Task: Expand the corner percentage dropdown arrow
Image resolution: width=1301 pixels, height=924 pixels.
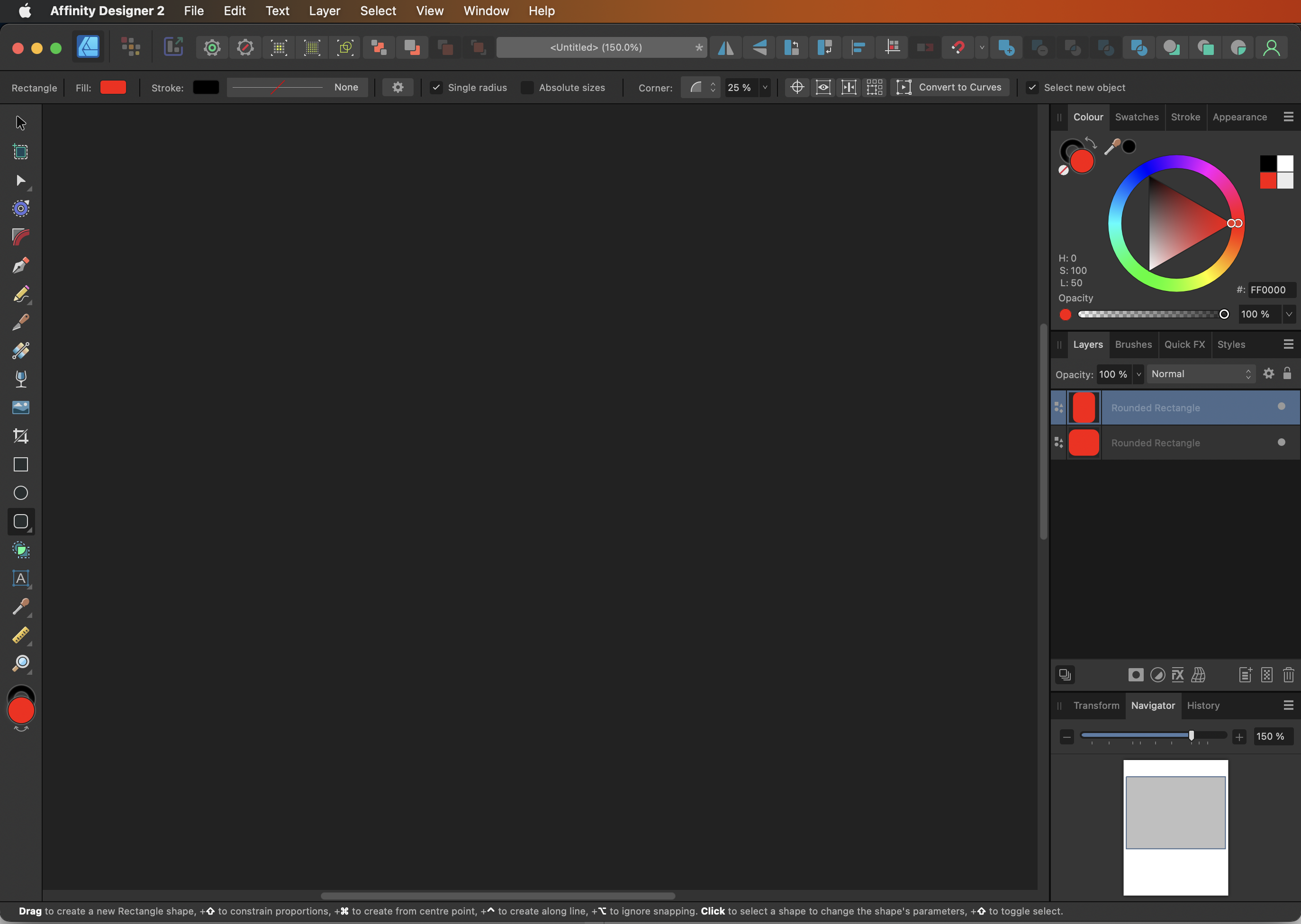Action: pos(765,88)
